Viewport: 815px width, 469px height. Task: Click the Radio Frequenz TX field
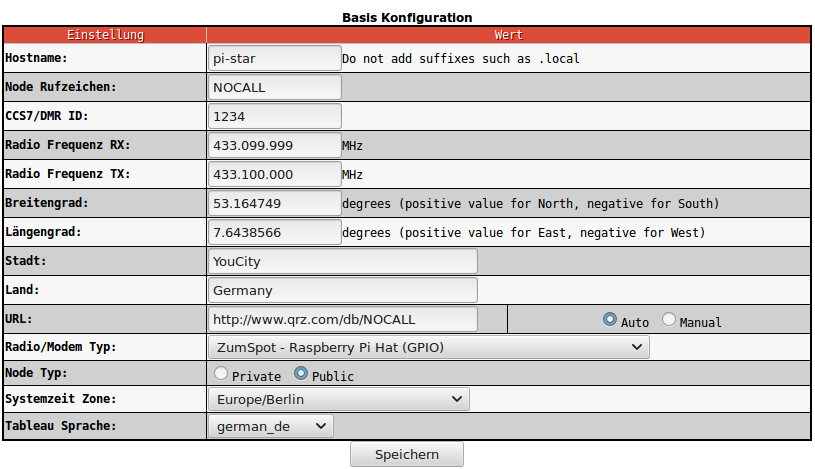coord(274,174)
